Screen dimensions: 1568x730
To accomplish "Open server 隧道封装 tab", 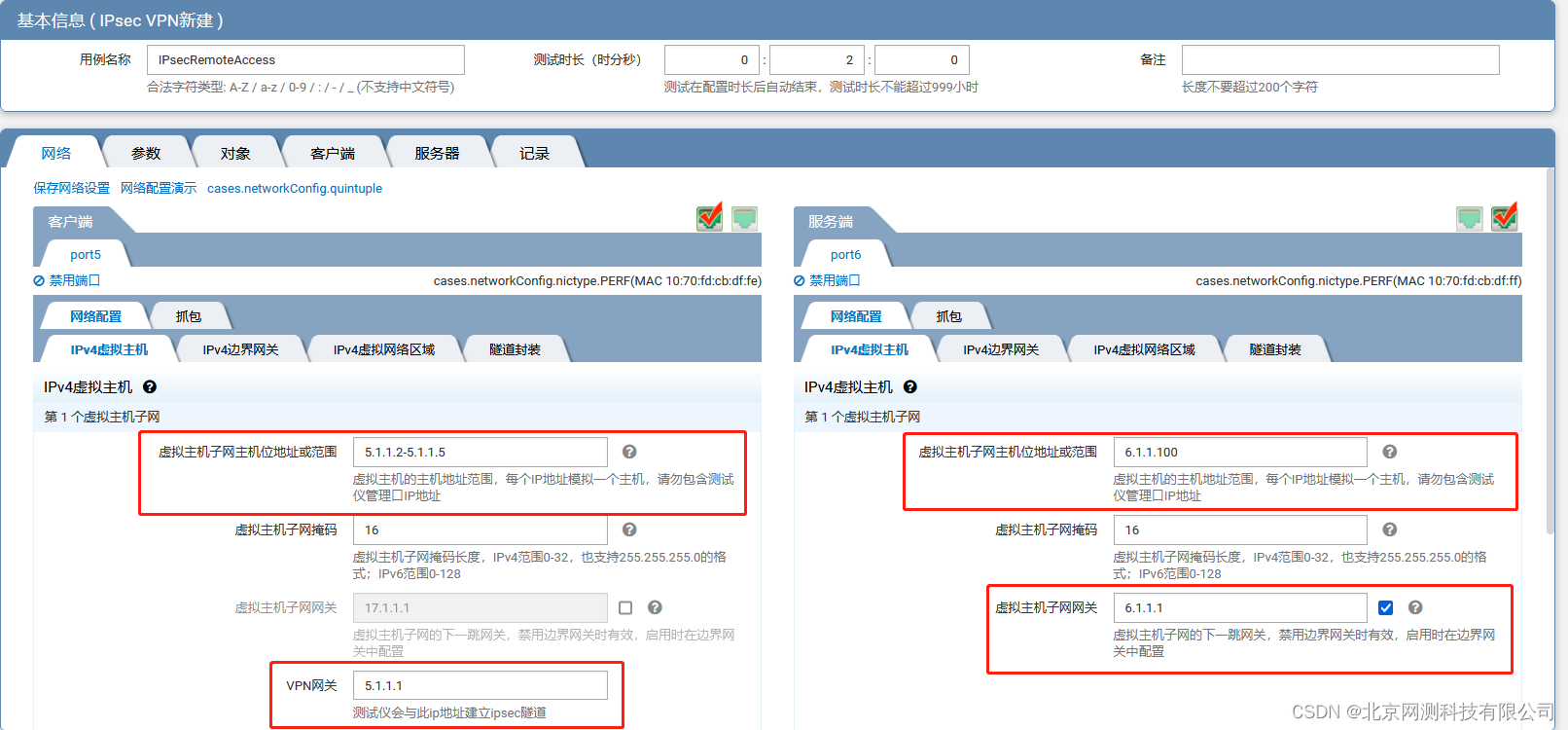I will coord(1276,349).
